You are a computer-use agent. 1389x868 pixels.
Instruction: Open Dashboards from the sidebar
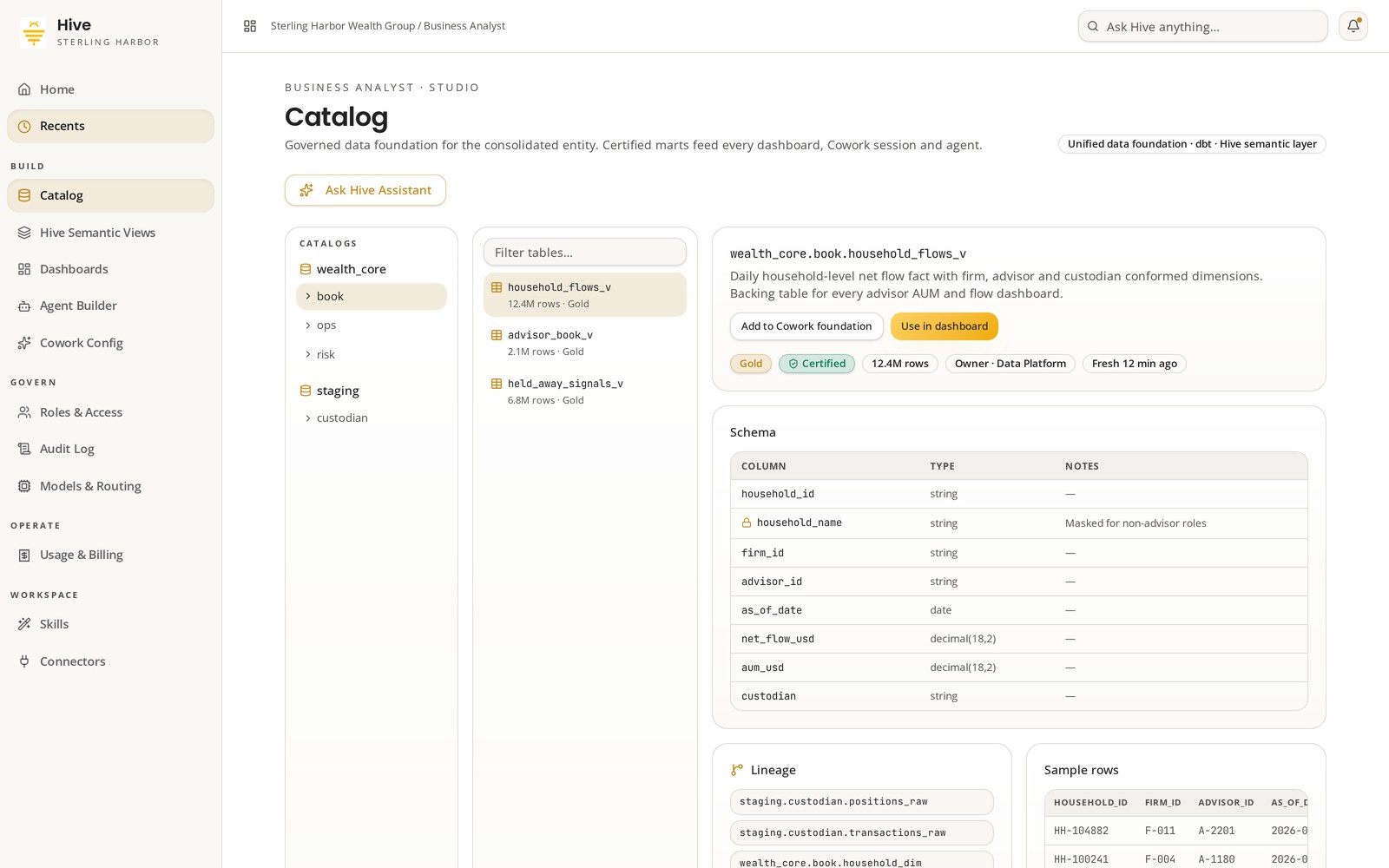[x=110, y=269]
